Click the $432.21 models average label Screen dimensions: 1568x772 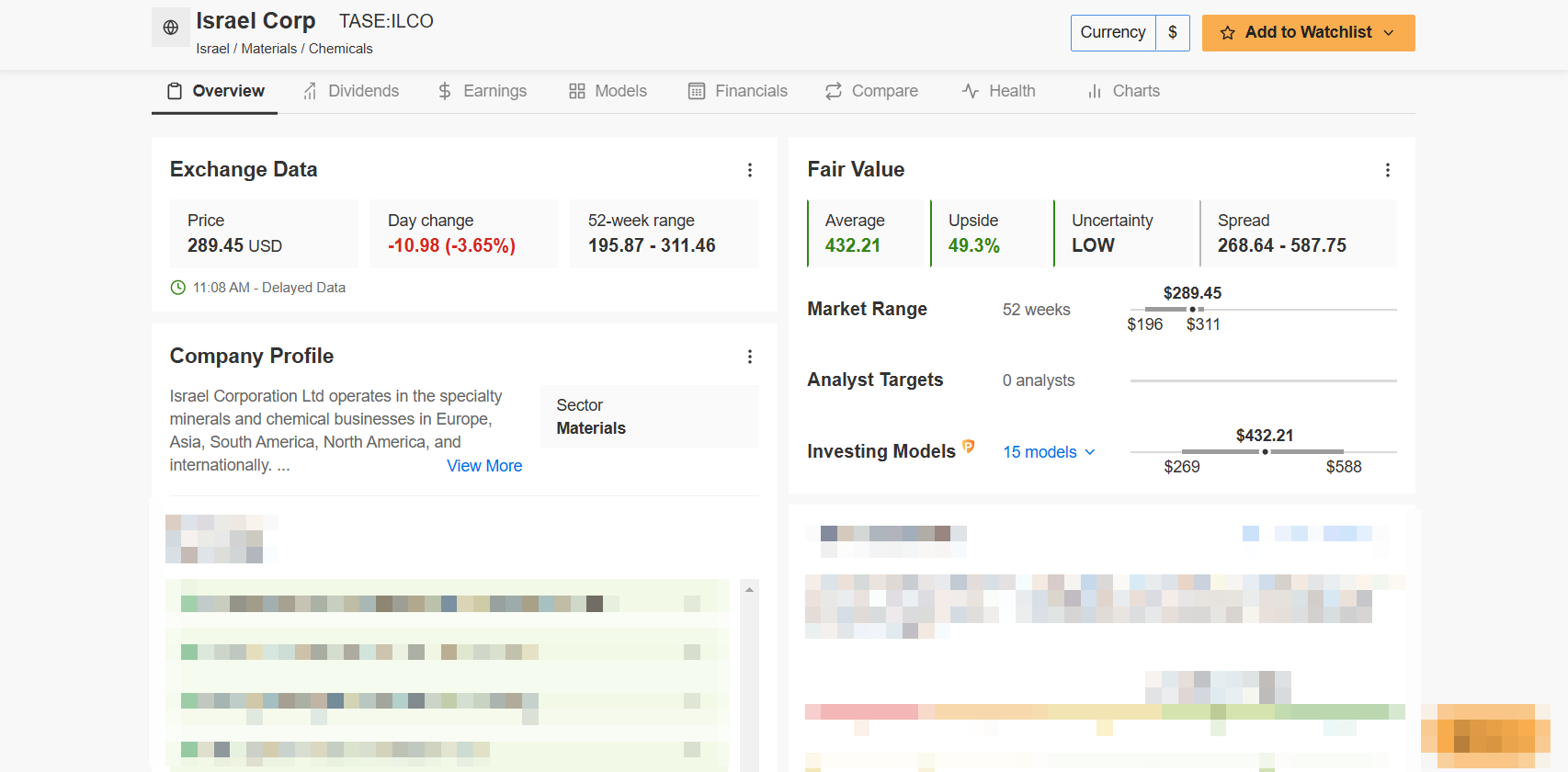(1265, 436)
